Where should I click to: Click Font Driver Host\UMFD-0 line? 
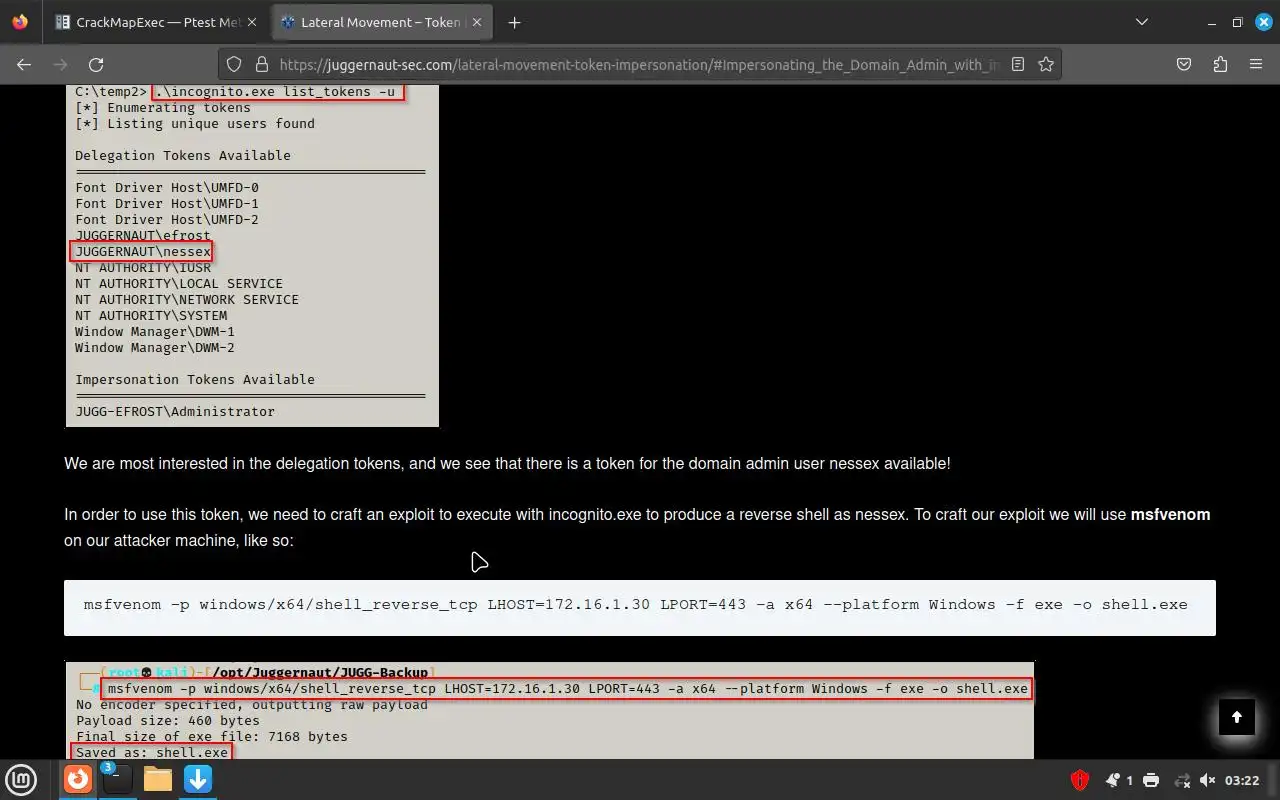pos(167,187)
